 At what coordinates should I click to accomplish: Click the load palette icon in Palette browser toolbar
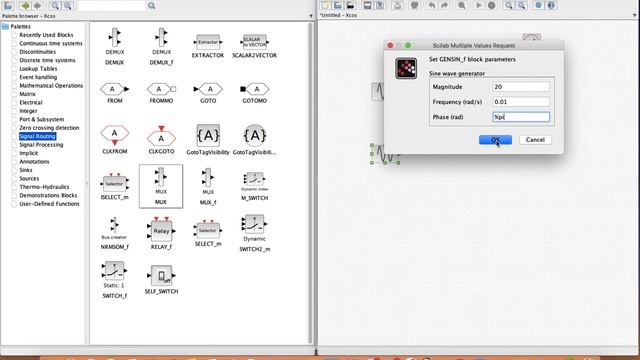pos(8,6)
